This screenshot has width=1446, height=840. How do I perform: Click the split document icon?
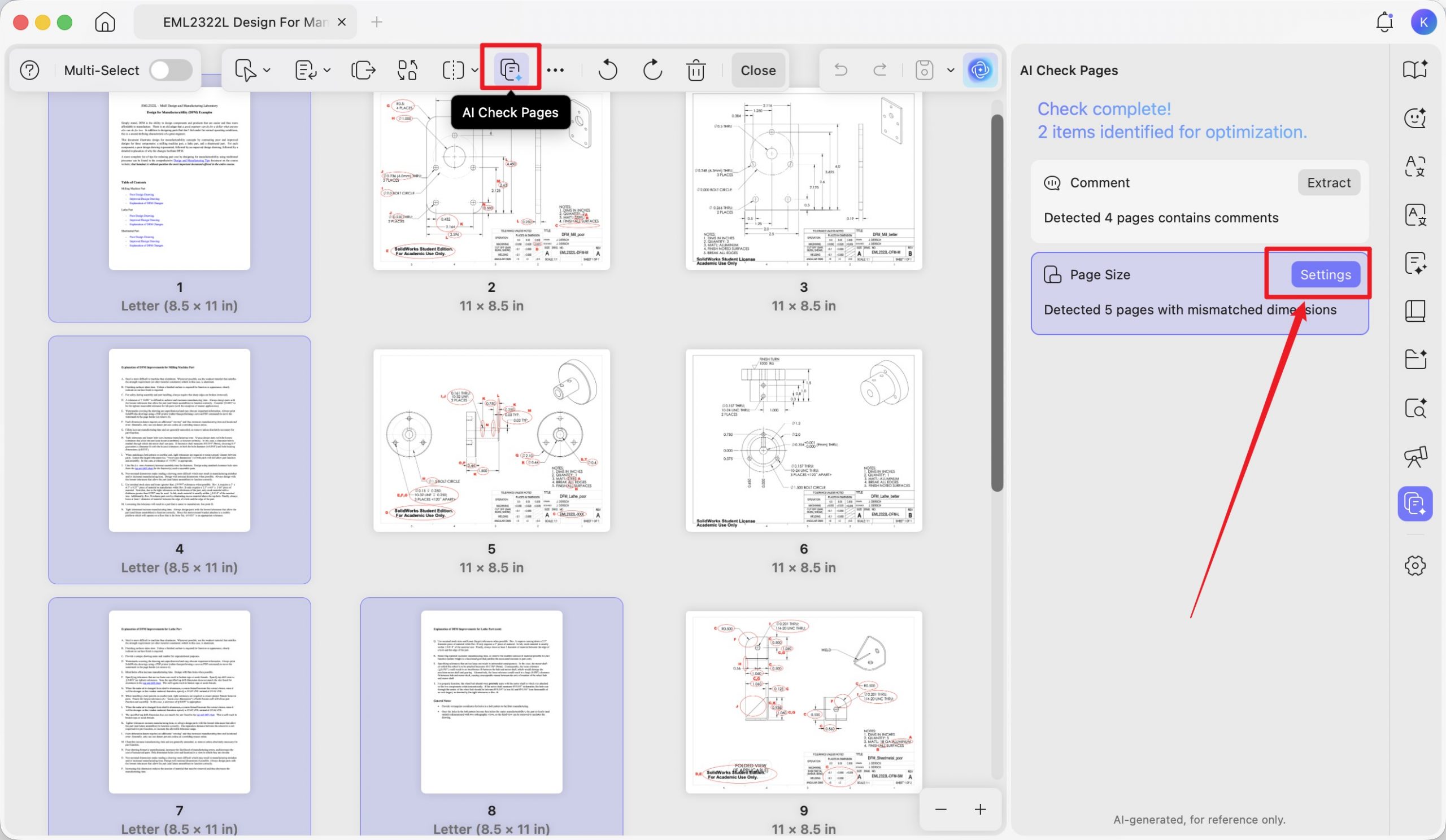click(x=454, y=70)
